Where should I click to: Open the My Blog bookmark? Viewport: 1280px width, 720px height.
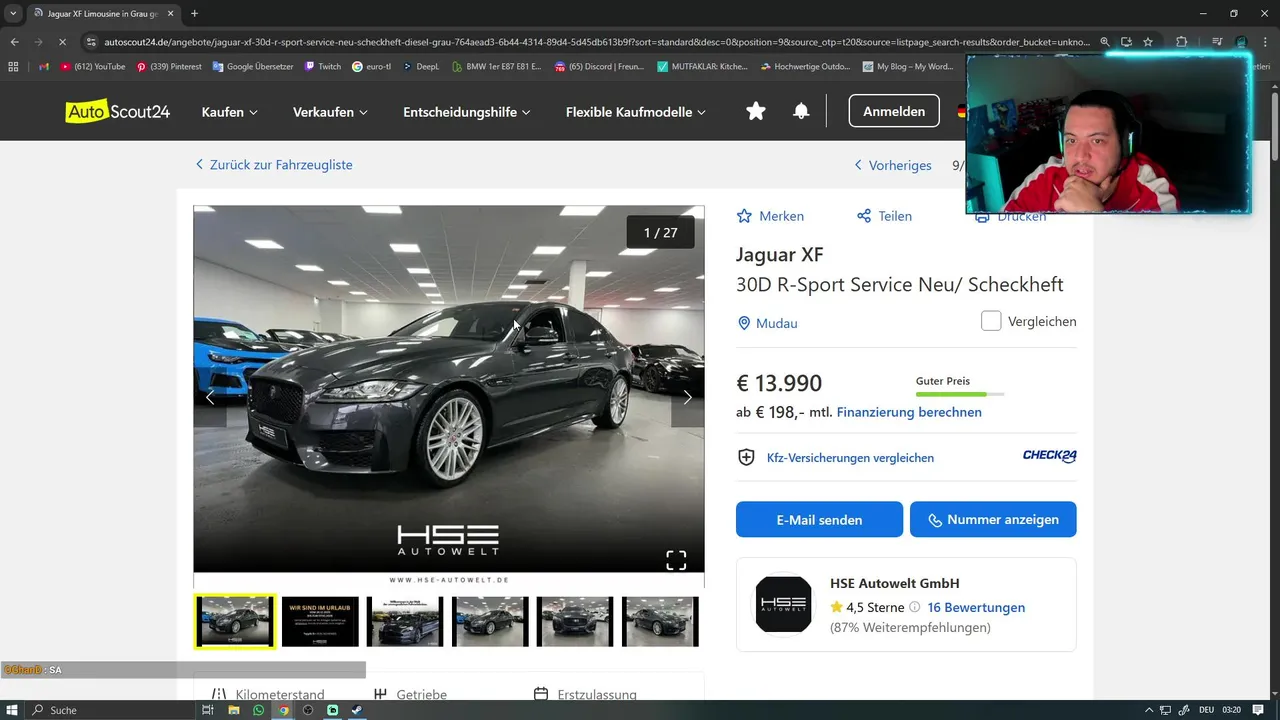click(906, 67)
